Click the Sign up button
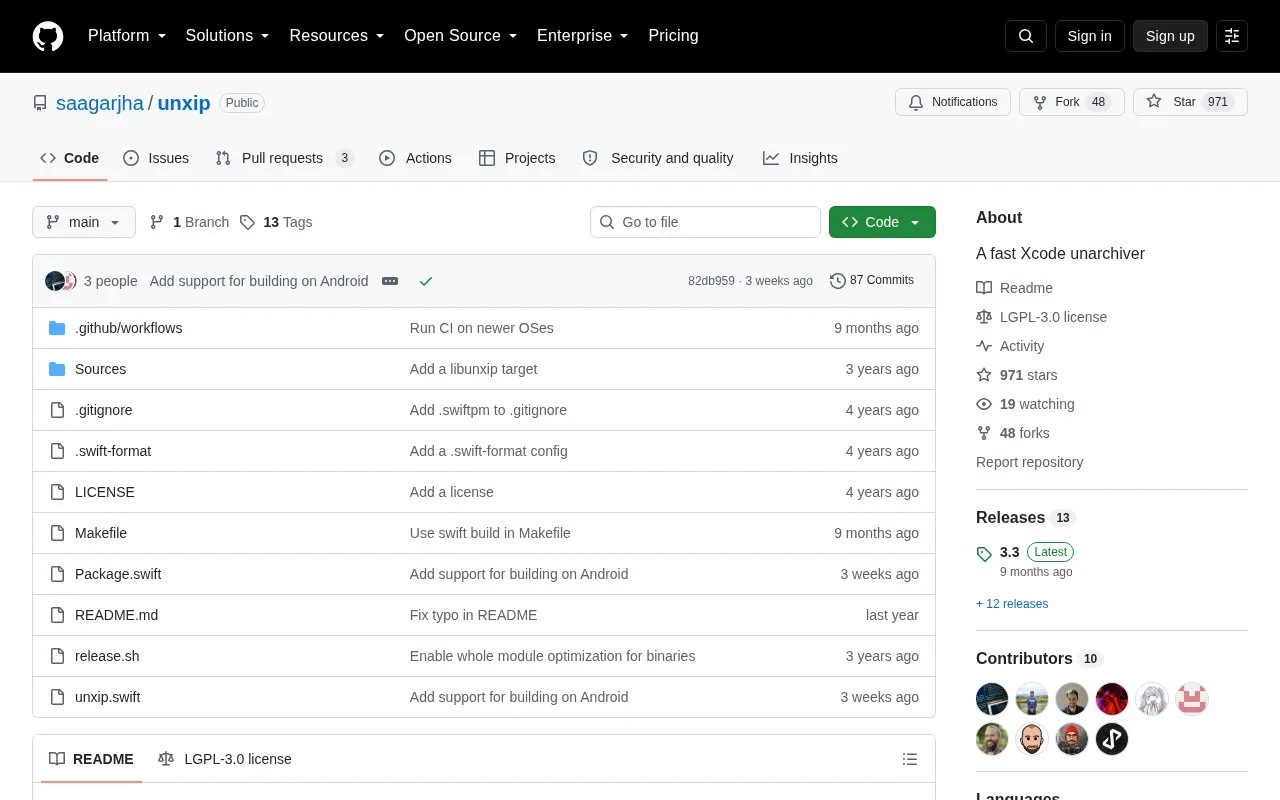 click(1170, 36)
